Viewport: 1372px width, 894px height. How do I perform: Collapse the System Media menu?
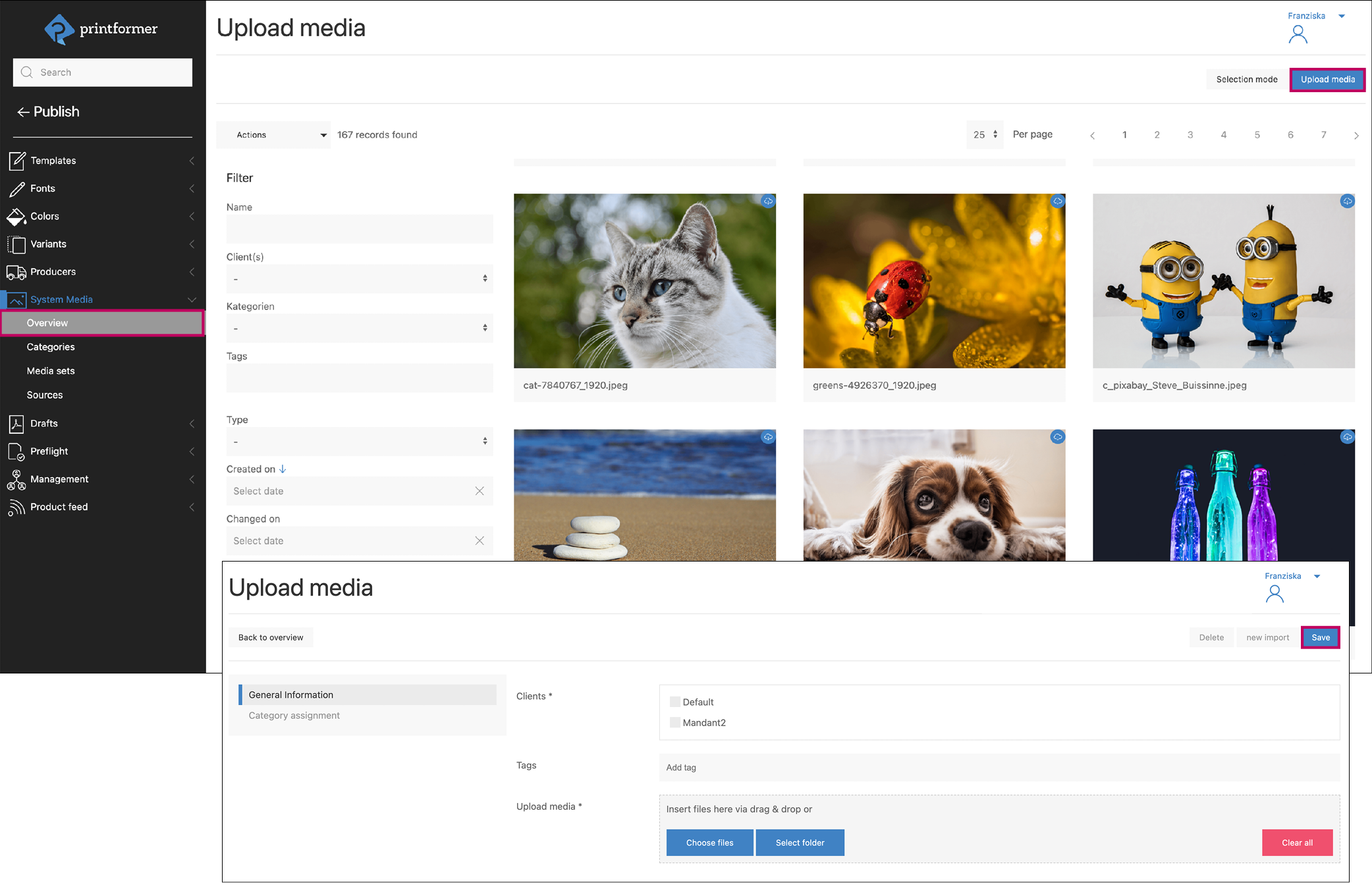coord(192,300)
